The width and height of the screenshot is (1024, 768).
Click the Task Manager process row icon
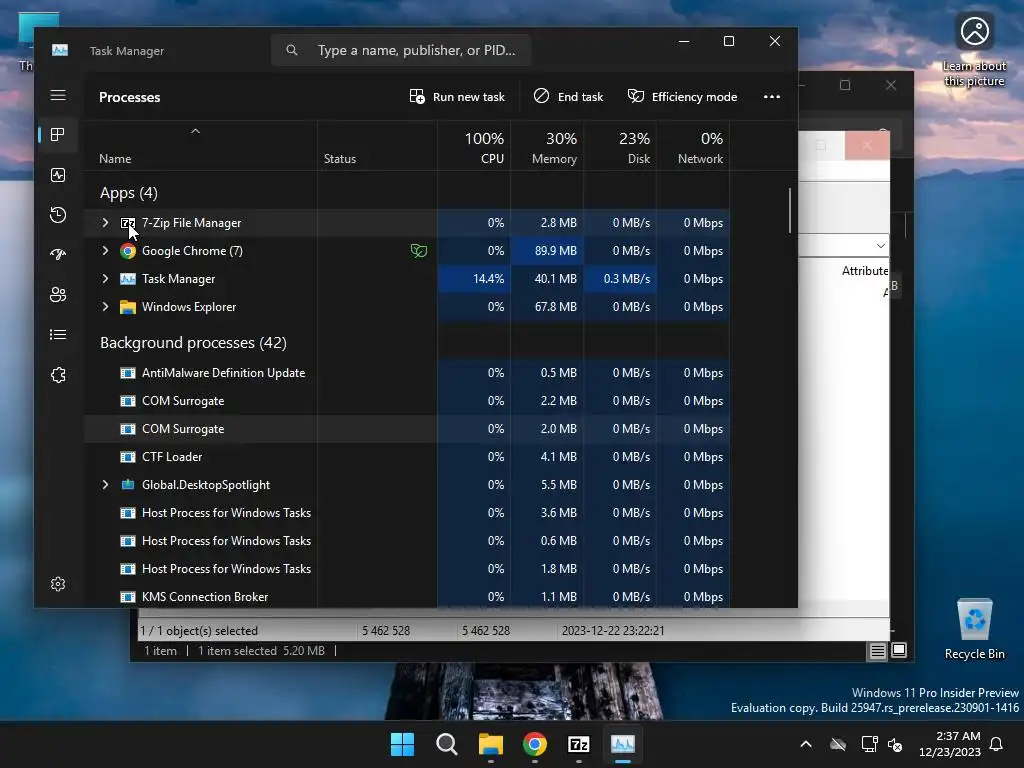pos(128,279)
